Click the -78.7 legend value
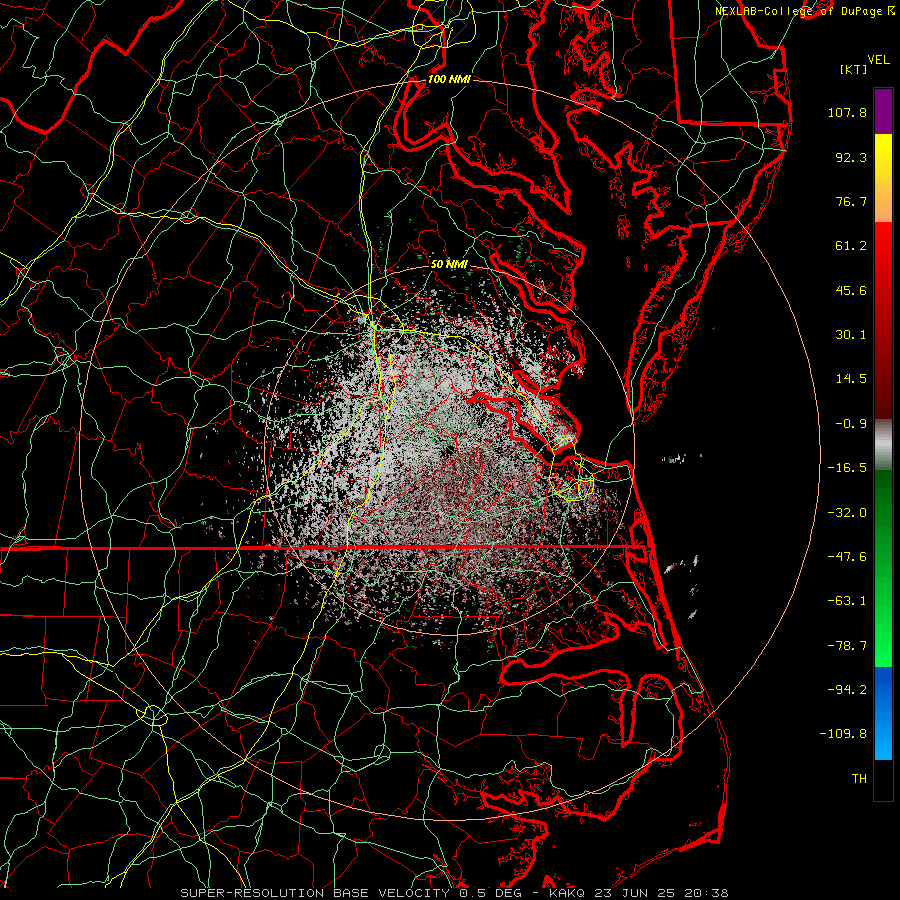The height and width of the screenshot is (900, 900). [x=847, y=646]
